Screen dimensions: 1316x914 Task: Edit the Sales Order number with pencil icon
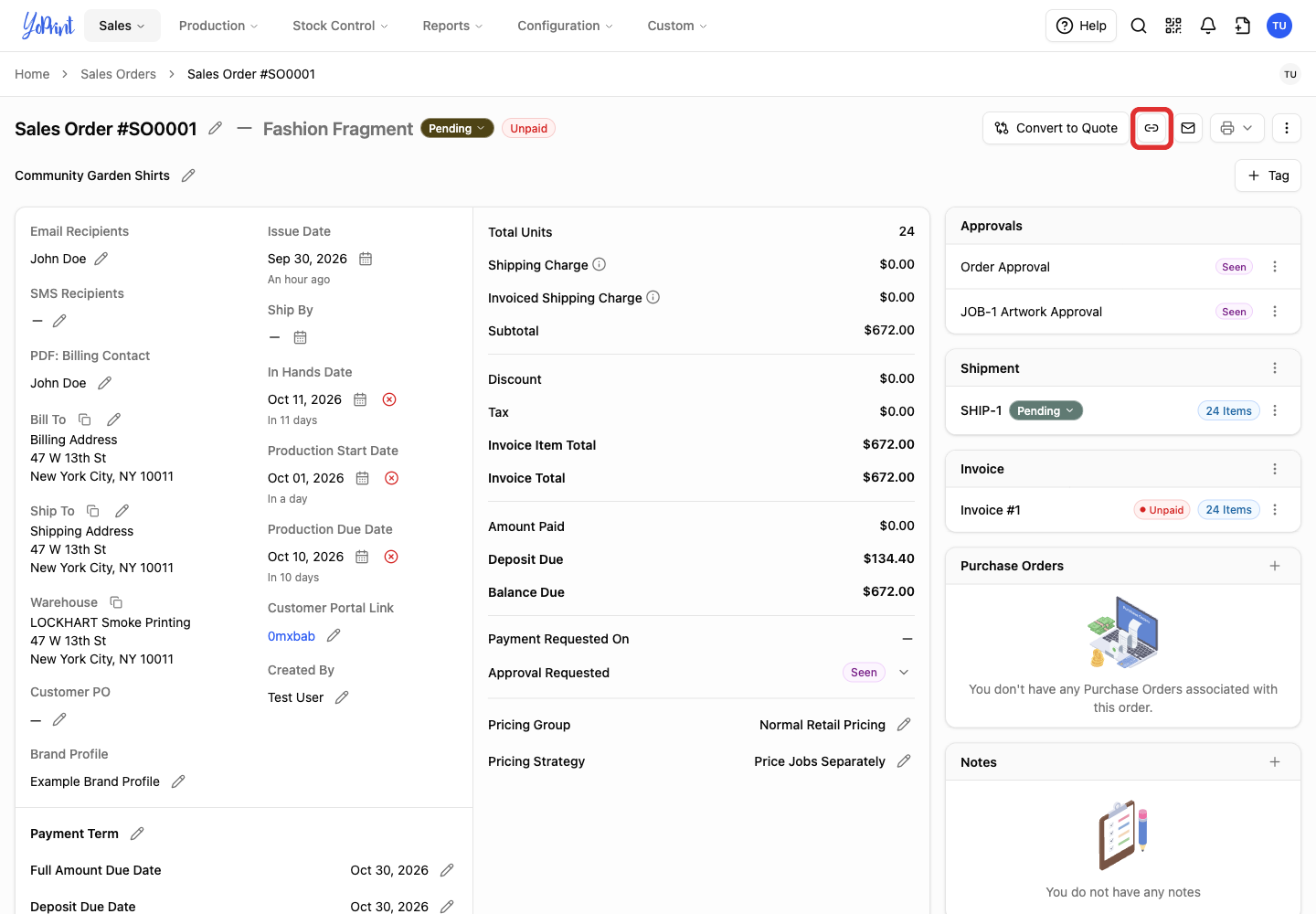click(x=216, y=128)
